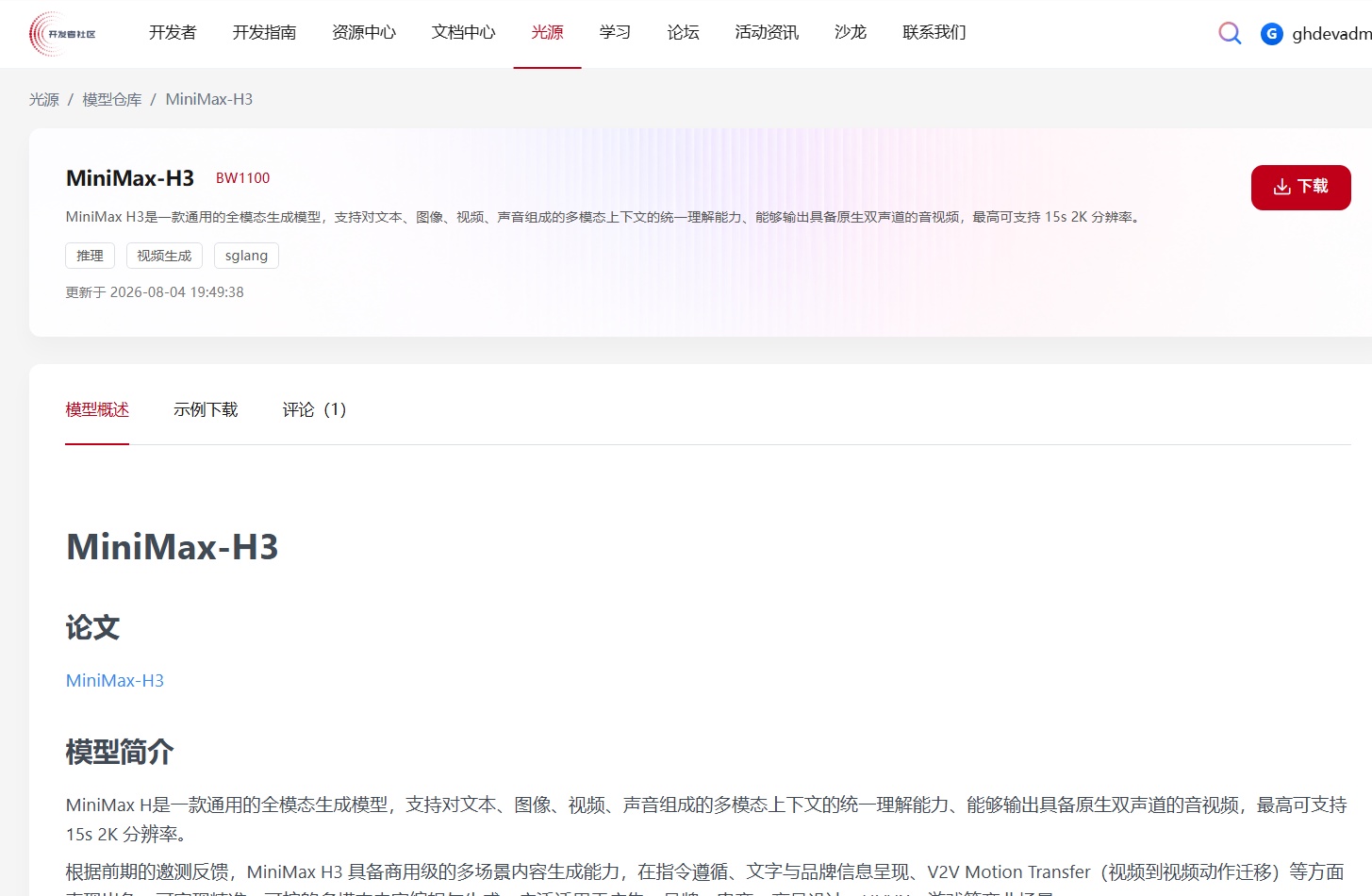1372x896 pixels.
Task: Open 活动资讯 navigation item
Action: 767,33
